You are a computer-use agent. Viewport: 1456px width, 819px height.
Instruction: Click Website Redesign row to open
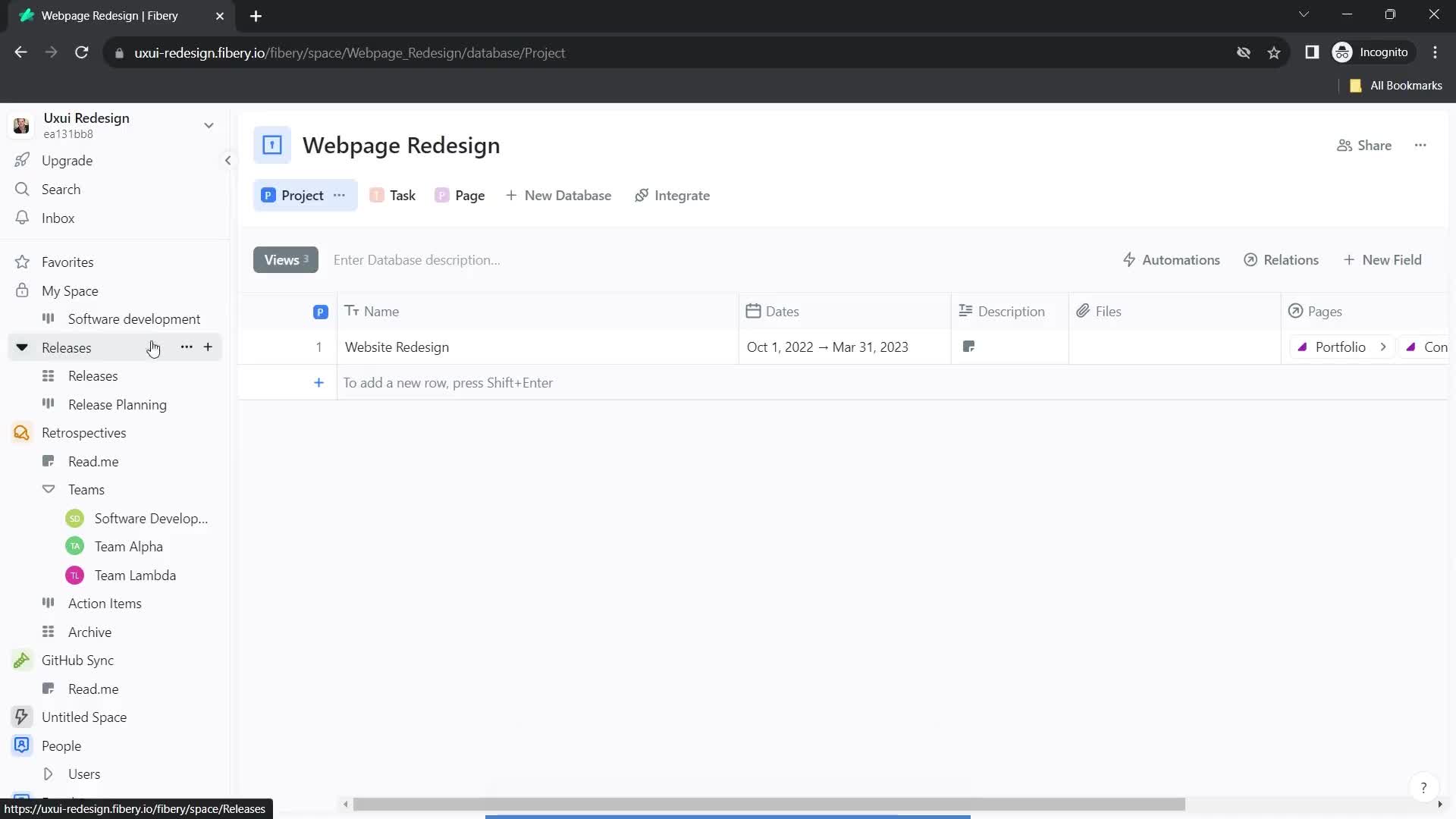398,346
